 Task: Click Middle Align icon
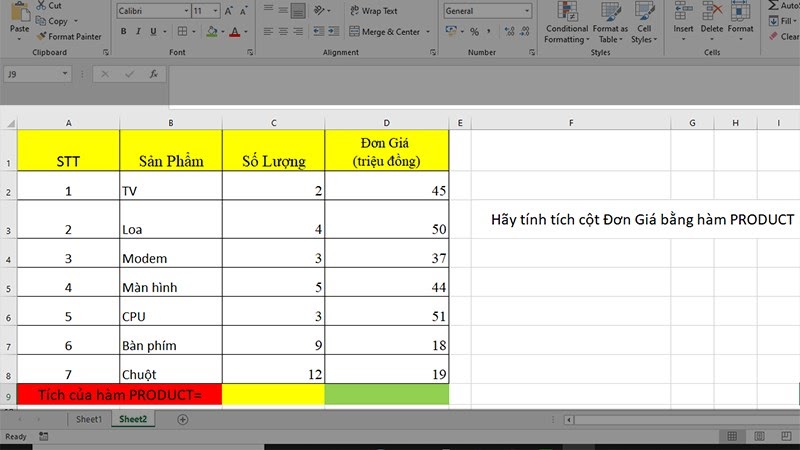click(x=283, y=10)
